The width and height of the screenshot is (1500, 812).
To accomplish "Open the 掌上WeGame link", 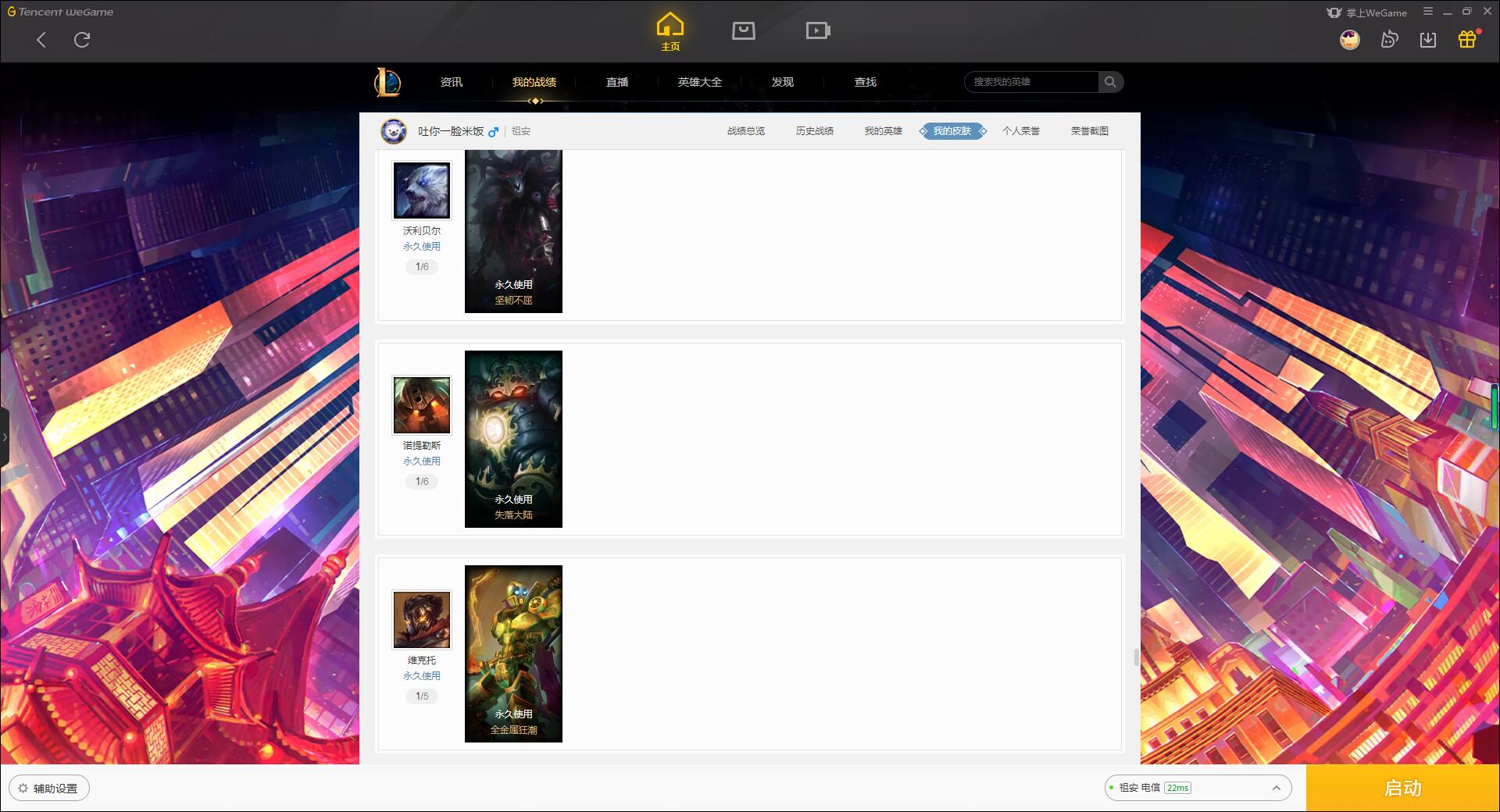I will 1367,12.
